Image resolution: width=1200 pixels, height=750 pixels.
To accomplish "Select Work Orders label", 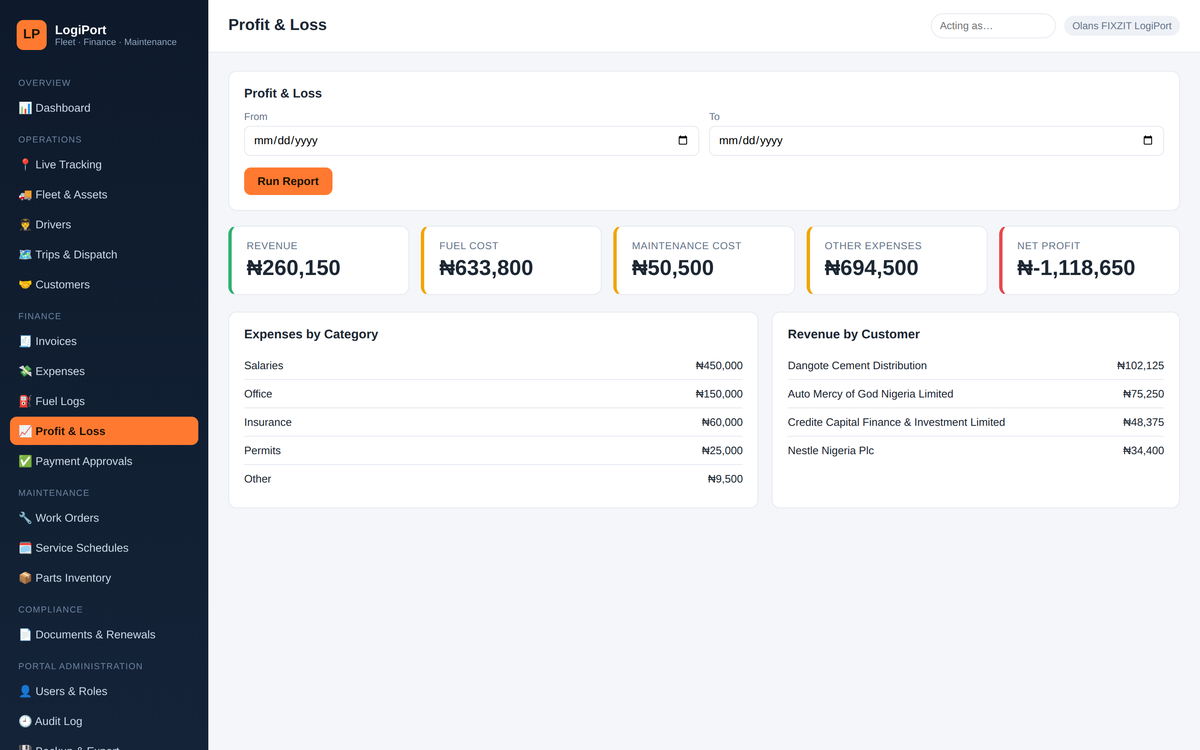I will [x=67, y=518].
